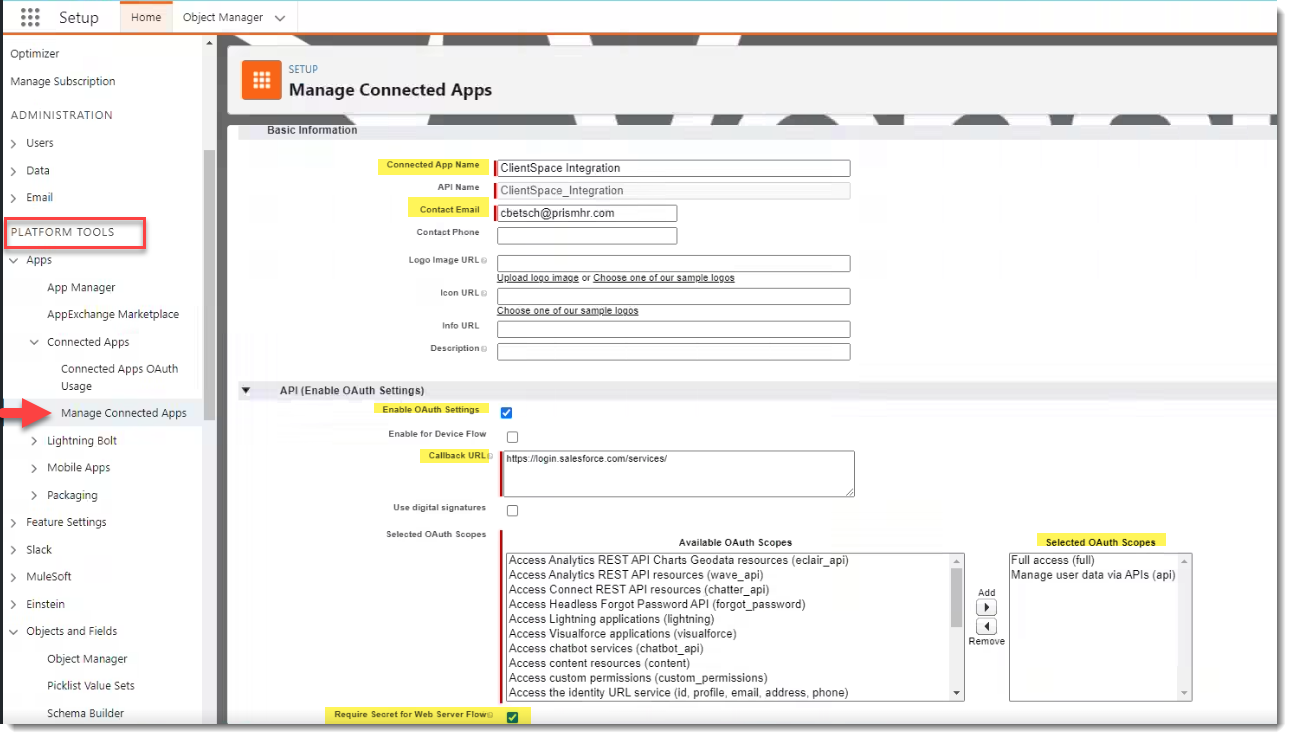The image size is (1292, 739).
Task: Check Enable for Device Flow
Action: 512,437
